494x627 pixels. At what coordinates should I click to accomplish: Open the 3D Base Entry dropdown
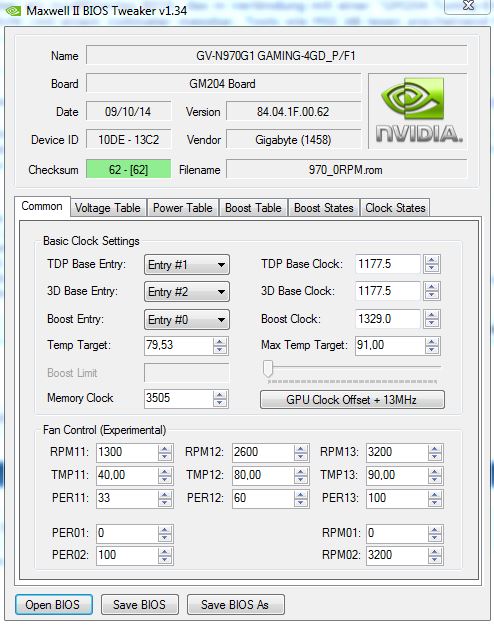point(187,292)
